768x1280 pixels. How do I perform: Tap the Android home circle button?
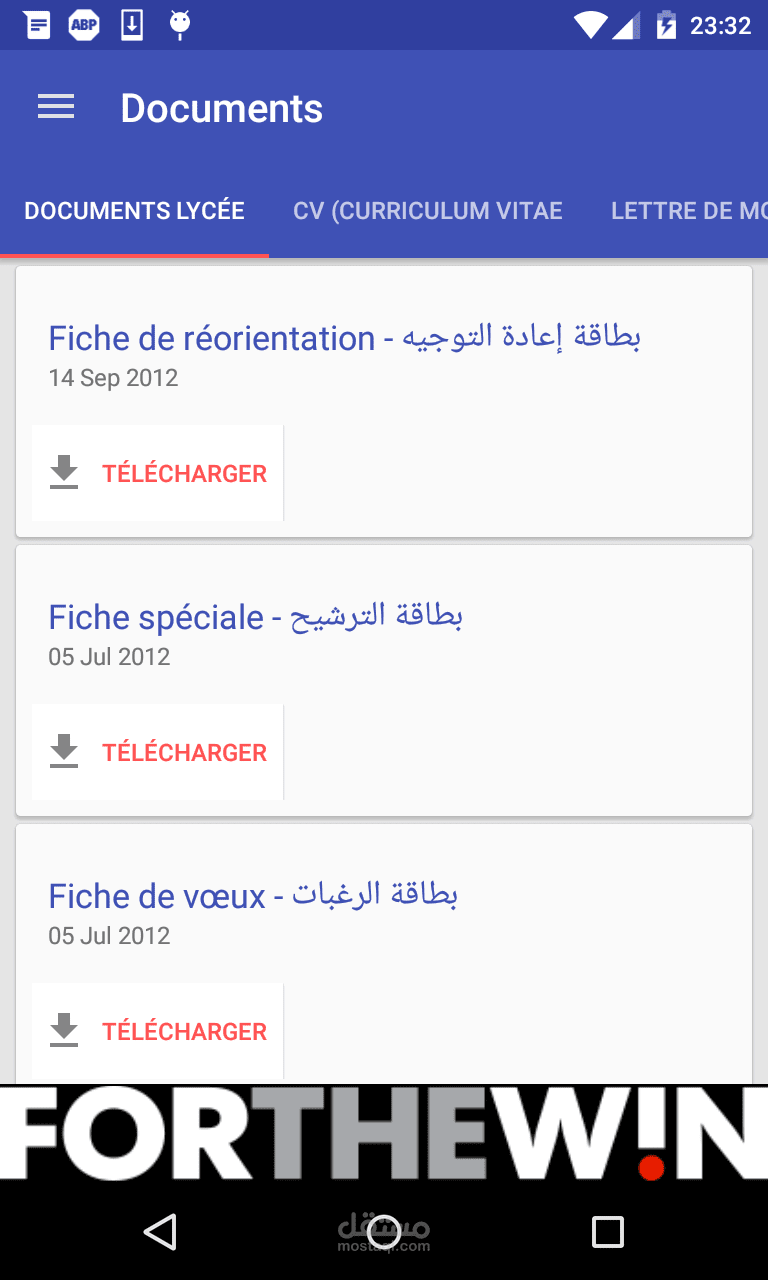tap(384, 1232)
